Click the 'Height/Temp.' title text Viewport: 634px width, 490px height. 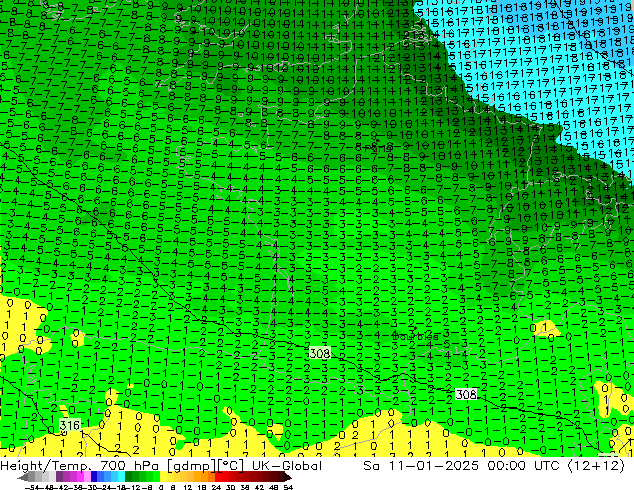(x=46, y=466)
